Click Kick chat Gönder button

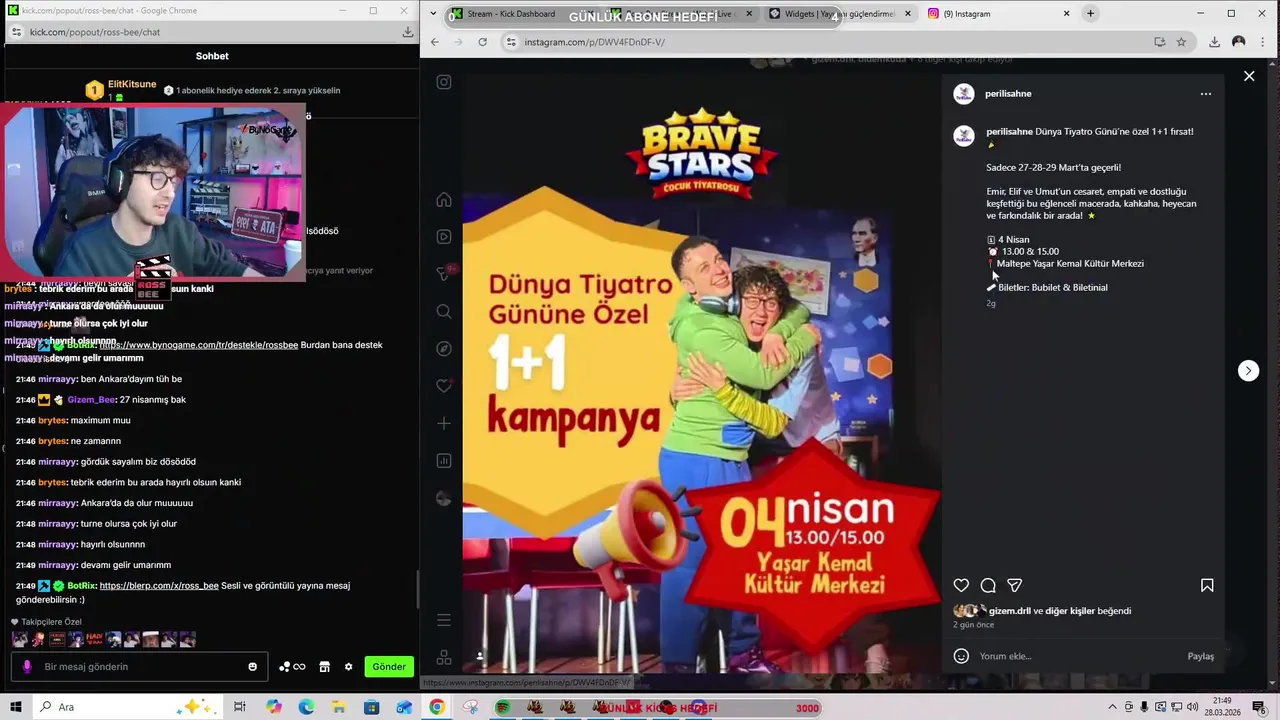pyautogui.click(x=389, y=666)
